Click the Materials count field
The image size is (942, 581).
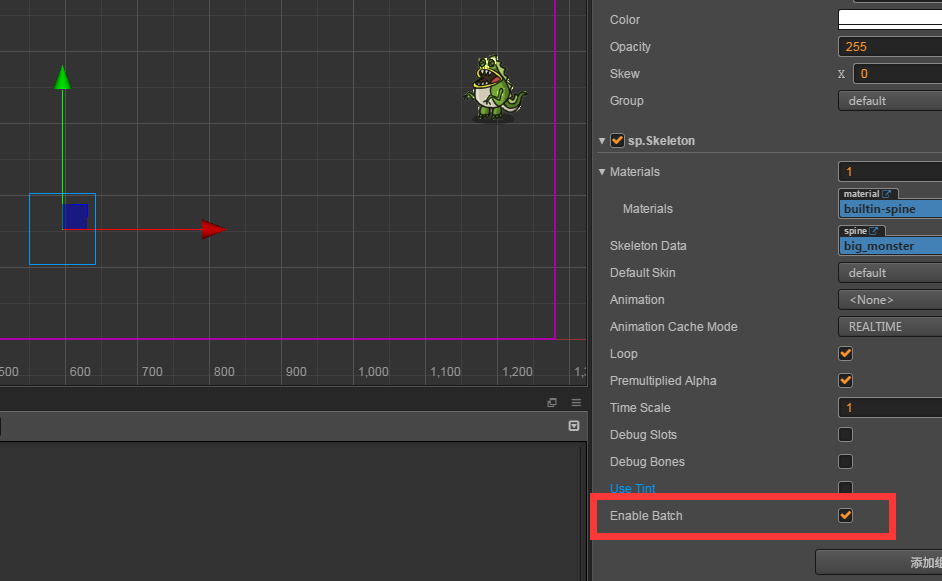pyautogui.click(x=890, y=172)
